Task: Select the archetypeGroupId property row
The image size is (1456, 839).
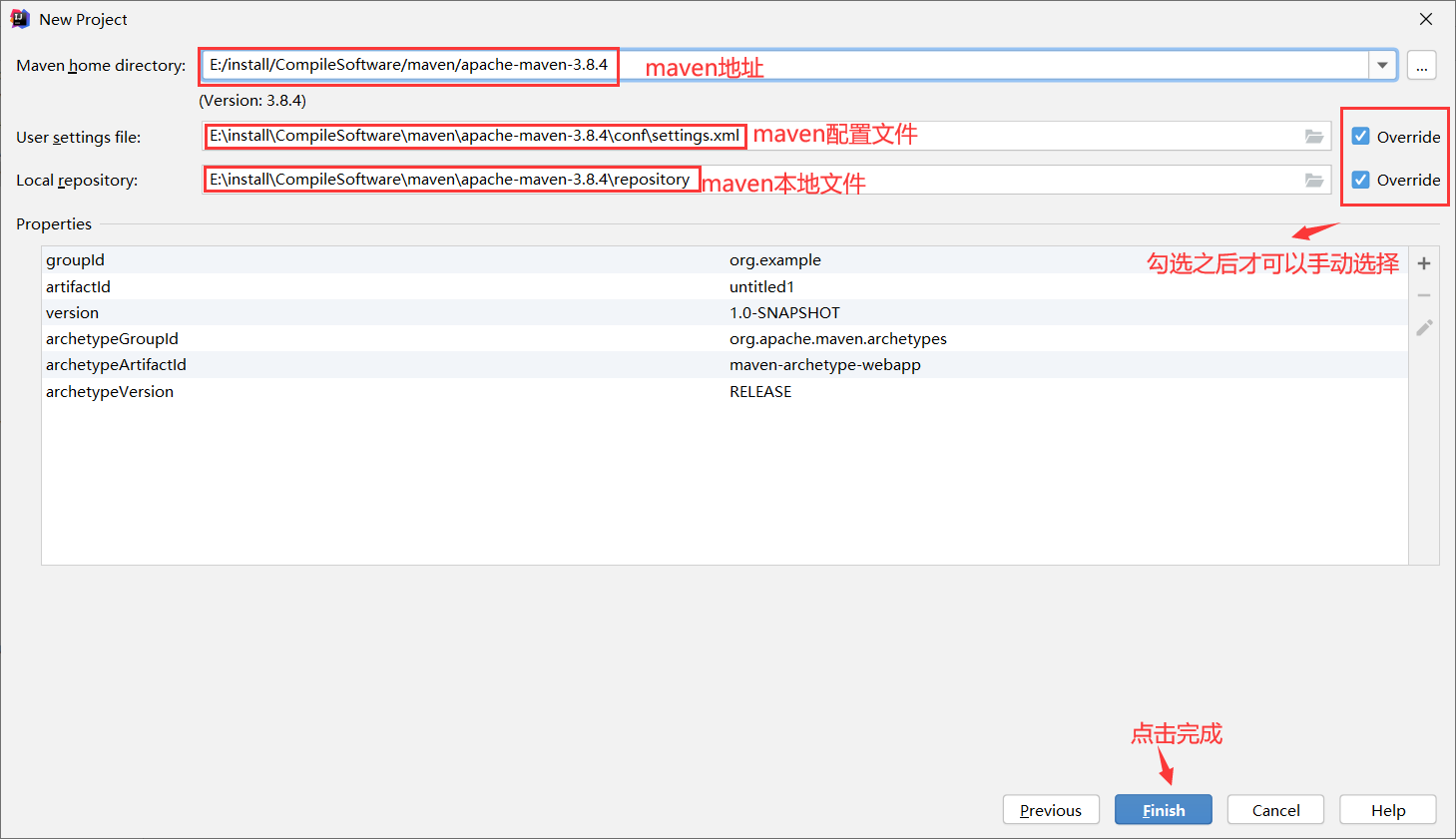Action: point(725,338)
